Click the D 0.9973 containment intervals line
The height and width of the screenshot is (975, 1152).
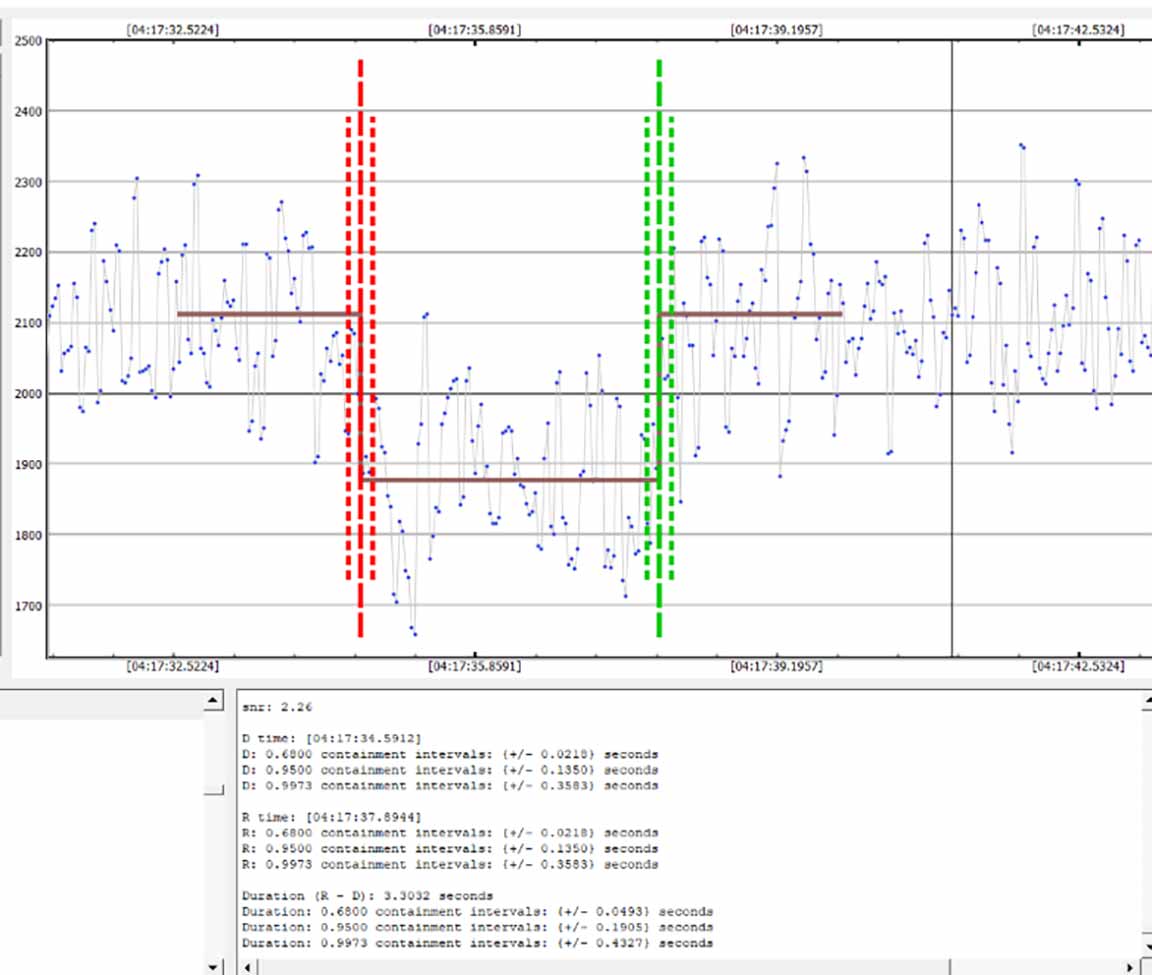450,785
